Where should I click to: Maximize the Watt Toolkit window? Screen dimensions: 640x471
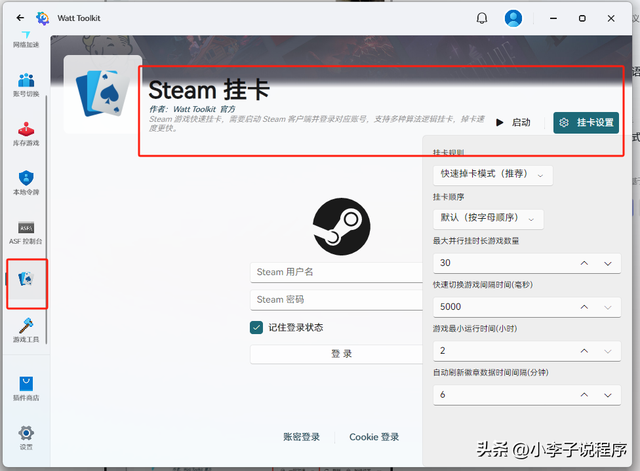(582, 18)
